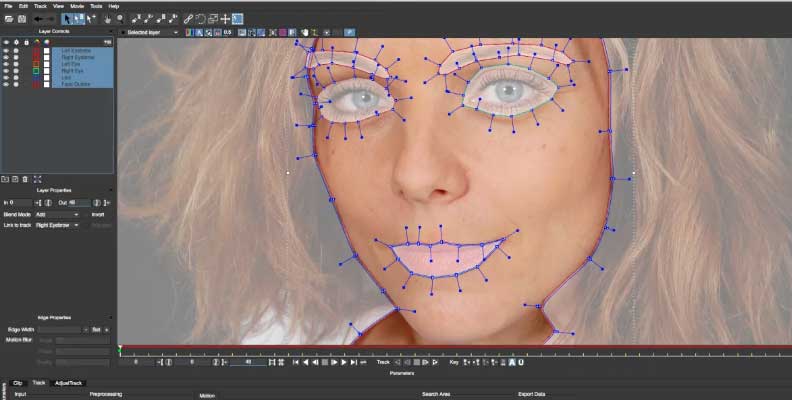This screenshot has height=400, width=792.
Task: Click the Save project icon
Action: pyautogui.click(x=22, y=18)
